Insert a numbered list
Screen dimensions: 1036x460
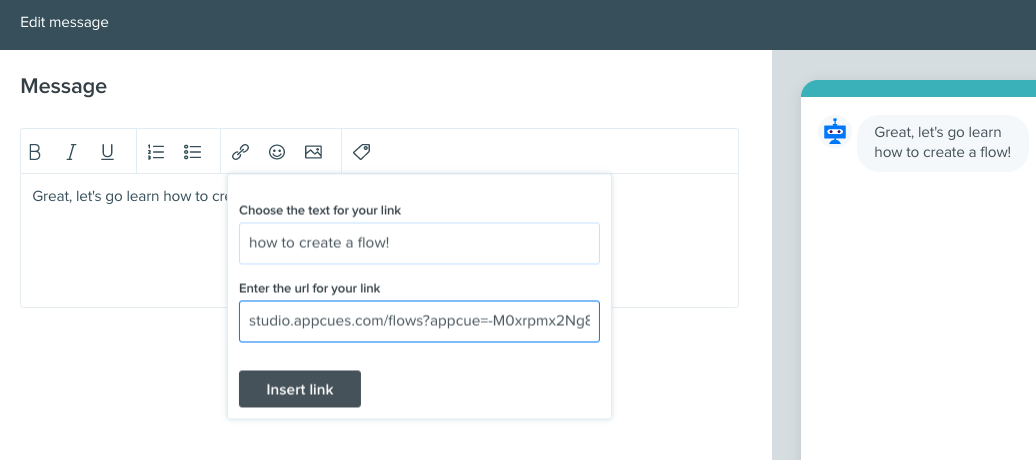point(156,152)
